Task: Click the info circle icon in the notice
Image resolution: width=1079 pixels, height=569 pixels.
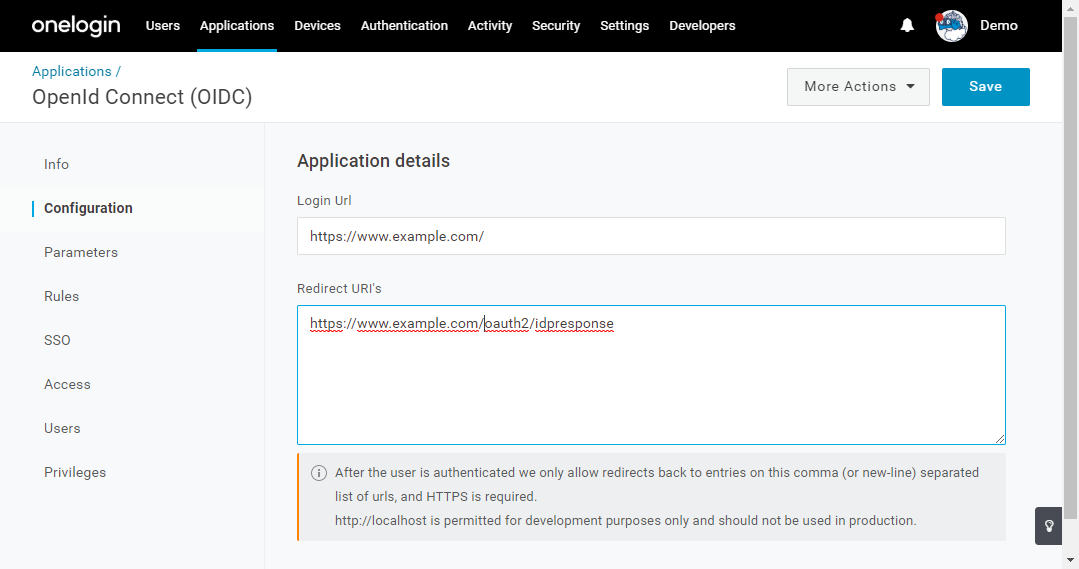Action: tap(319, 473)
